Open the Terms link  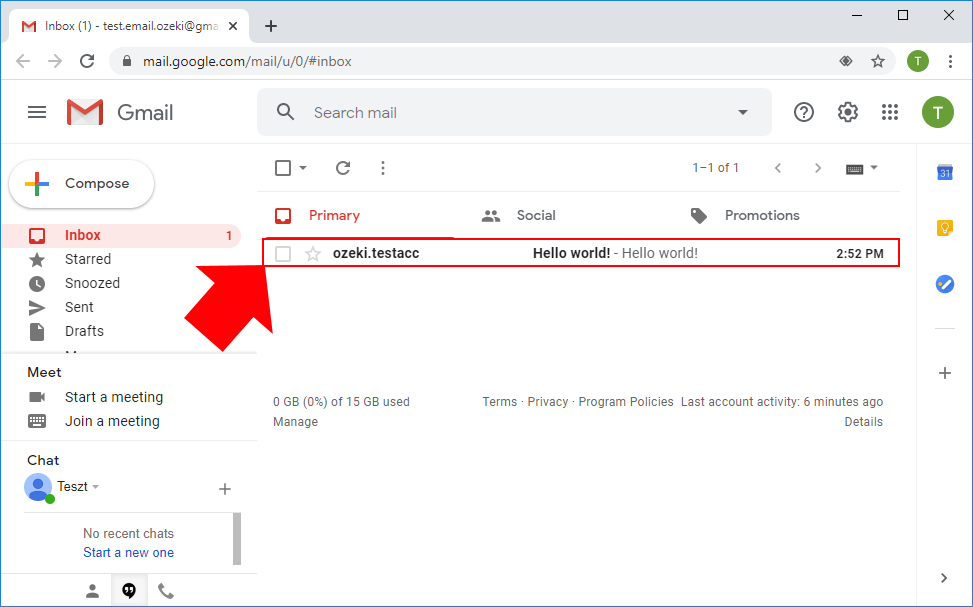[x=500, y=402]
